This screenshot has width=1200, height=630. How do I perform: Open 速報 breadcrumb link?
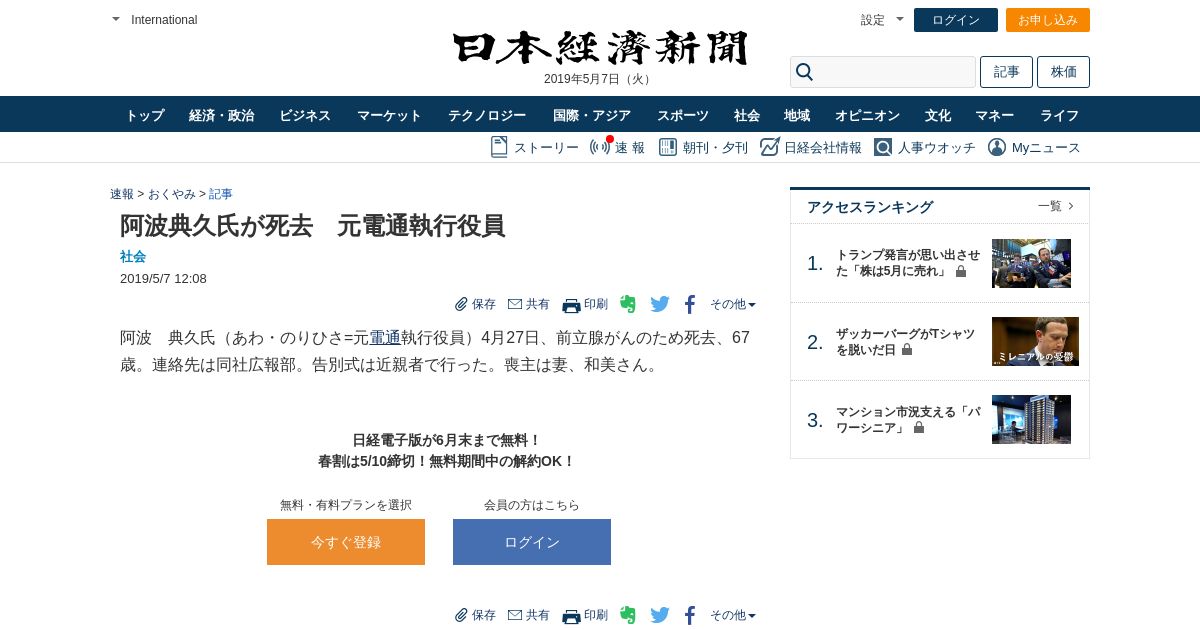click(122, 194)
